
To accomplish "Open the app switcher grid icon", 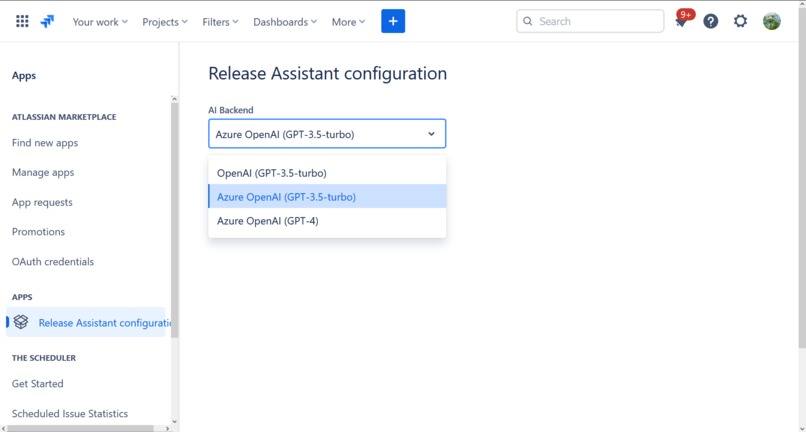I will [x=22, y=21].
